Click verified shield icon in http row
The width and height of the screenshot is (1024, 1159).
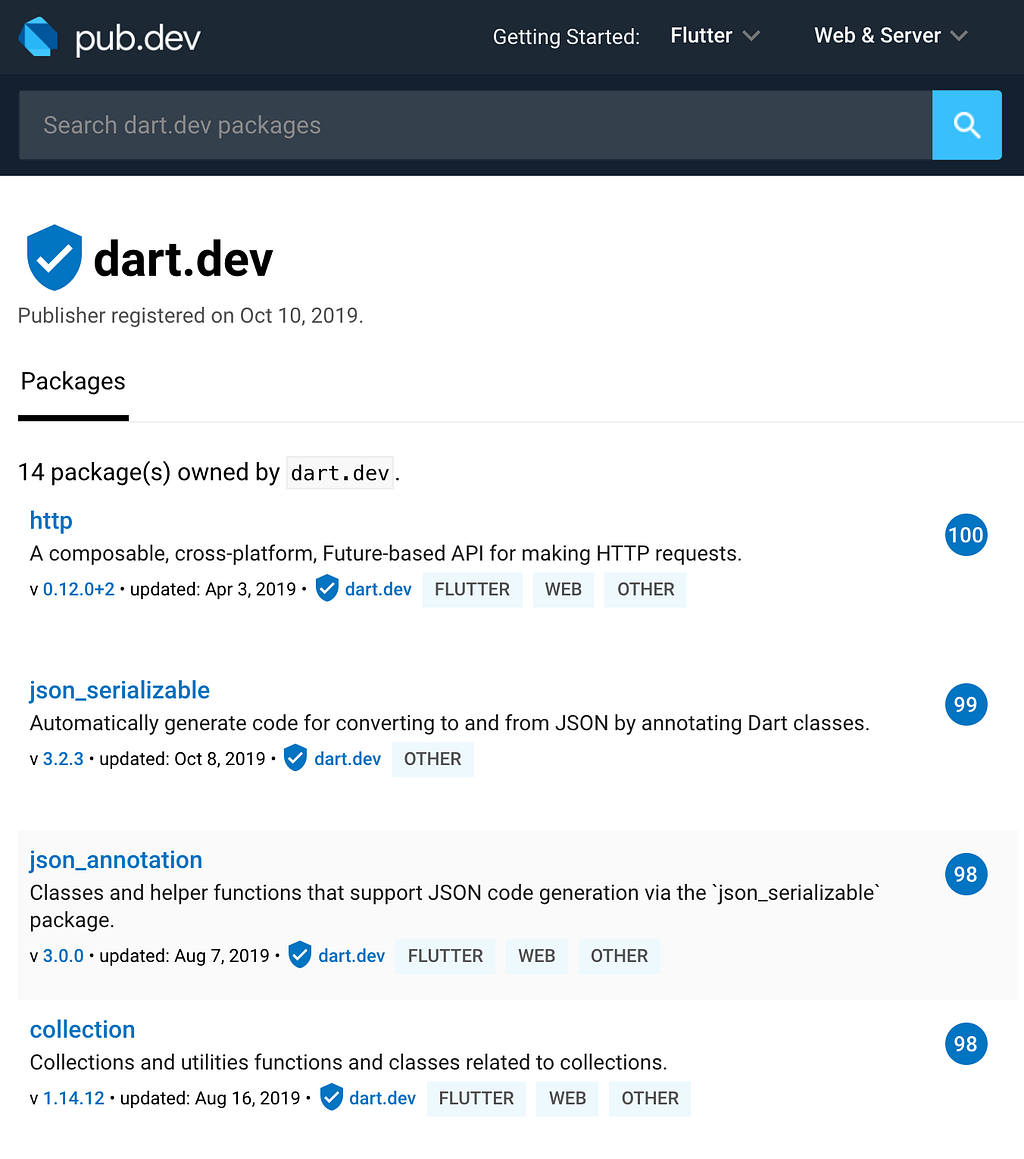tap(327, 588)
